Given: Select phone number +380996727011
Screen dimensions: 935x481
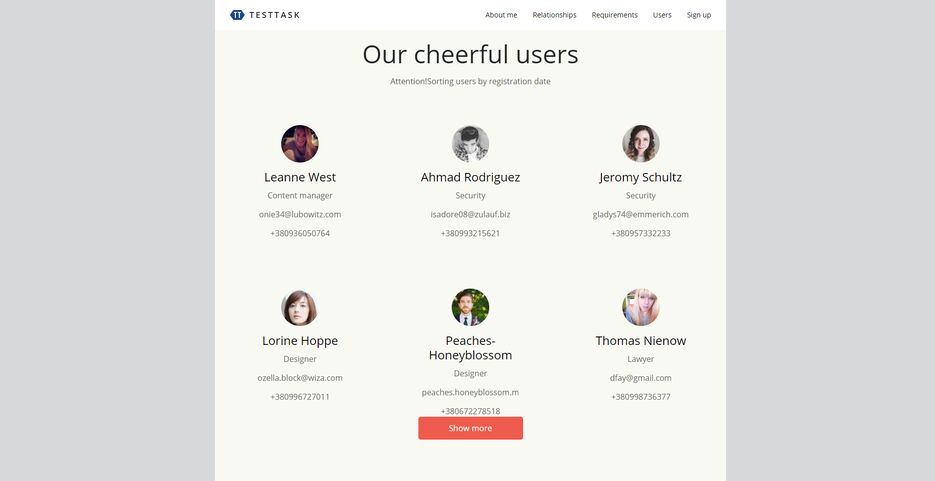Looking at the screenshot, I should pyautogui.click(x=300, y=397).
